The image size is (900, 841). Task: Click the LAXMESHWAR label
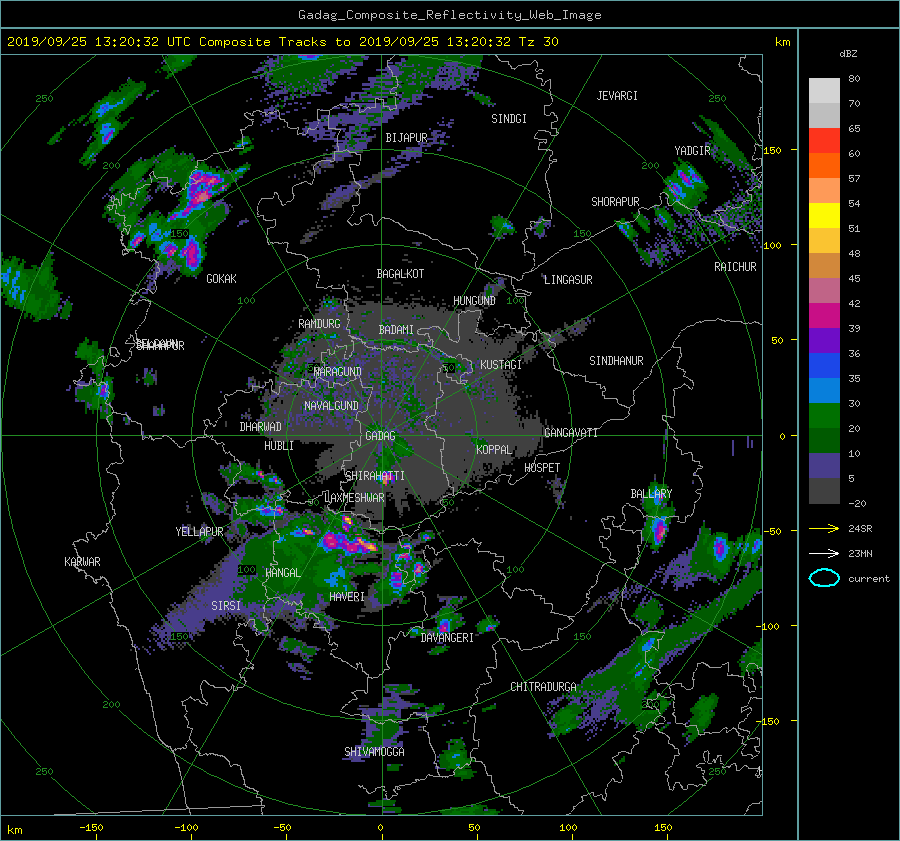pyautogui.click(x=354, y=498)
